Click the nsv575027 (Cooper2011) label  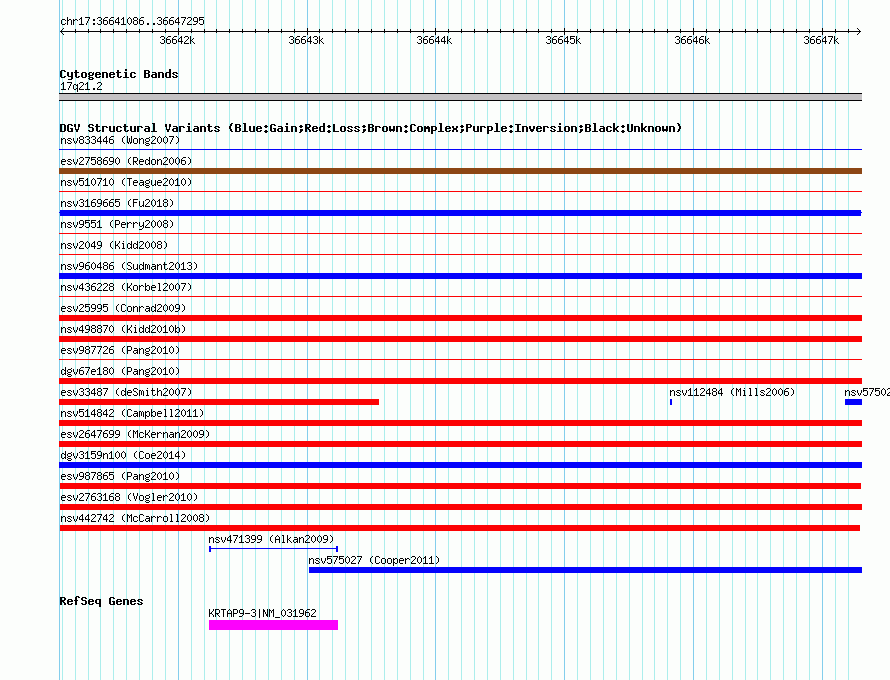click(x=374, y=560)
